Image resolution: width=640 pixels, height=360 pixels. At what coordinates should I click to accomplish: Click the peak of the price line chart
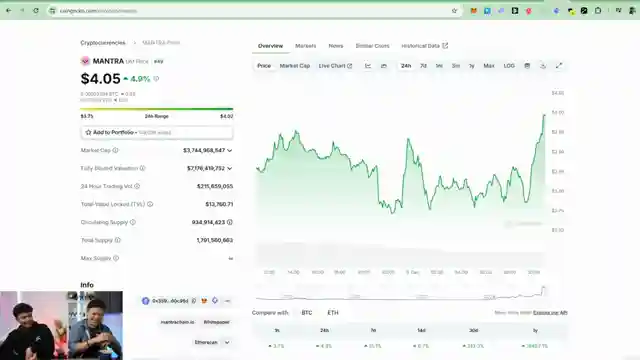pyautogui.click(x=544, y=115)
